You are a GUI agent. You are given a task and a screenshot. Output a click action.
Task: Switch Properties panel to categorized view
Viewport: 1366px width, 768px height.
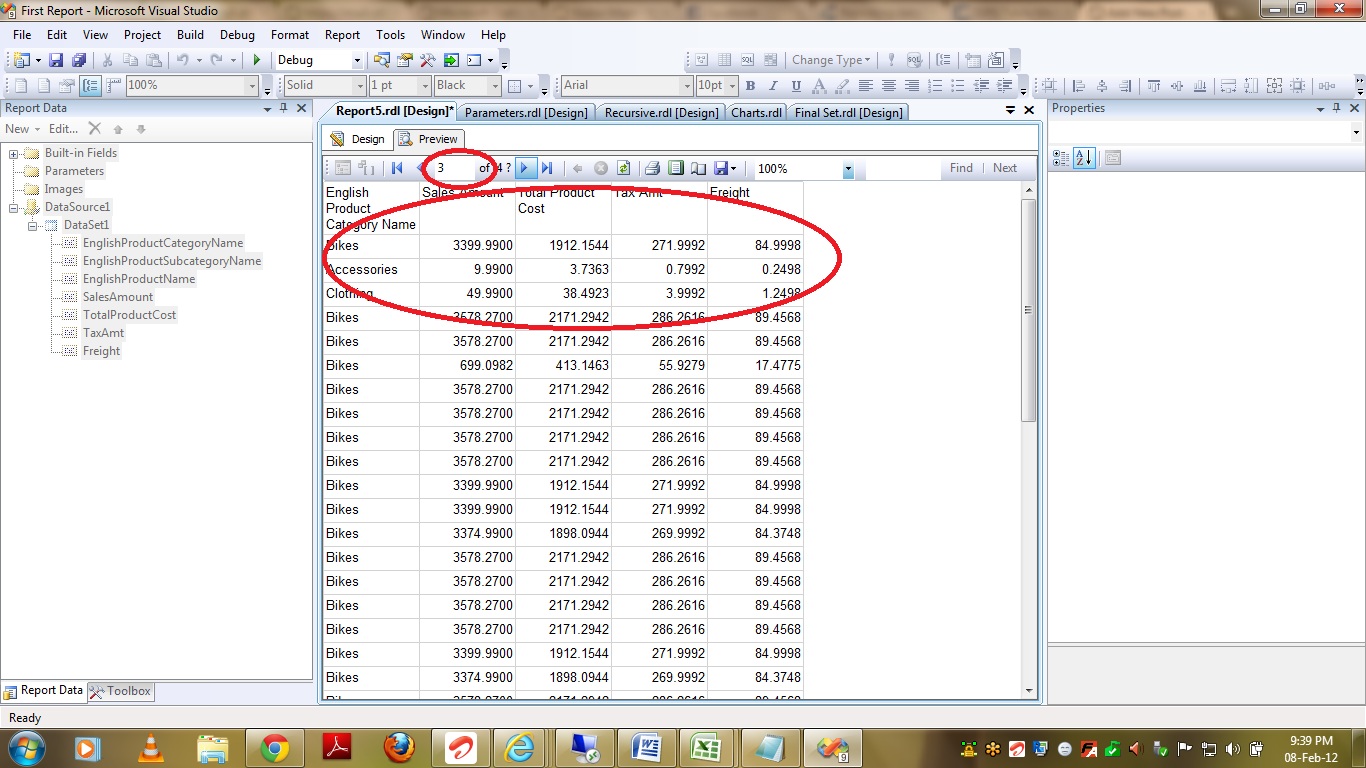point(1061,158)
